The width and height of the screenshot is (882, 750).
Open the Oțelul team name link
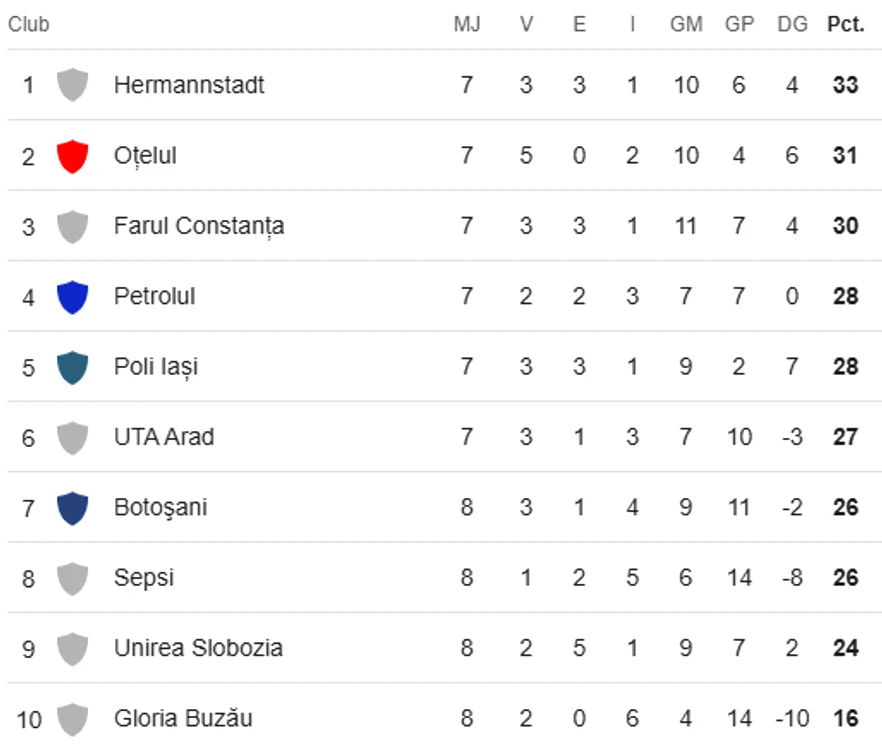[x=145, y=156]
